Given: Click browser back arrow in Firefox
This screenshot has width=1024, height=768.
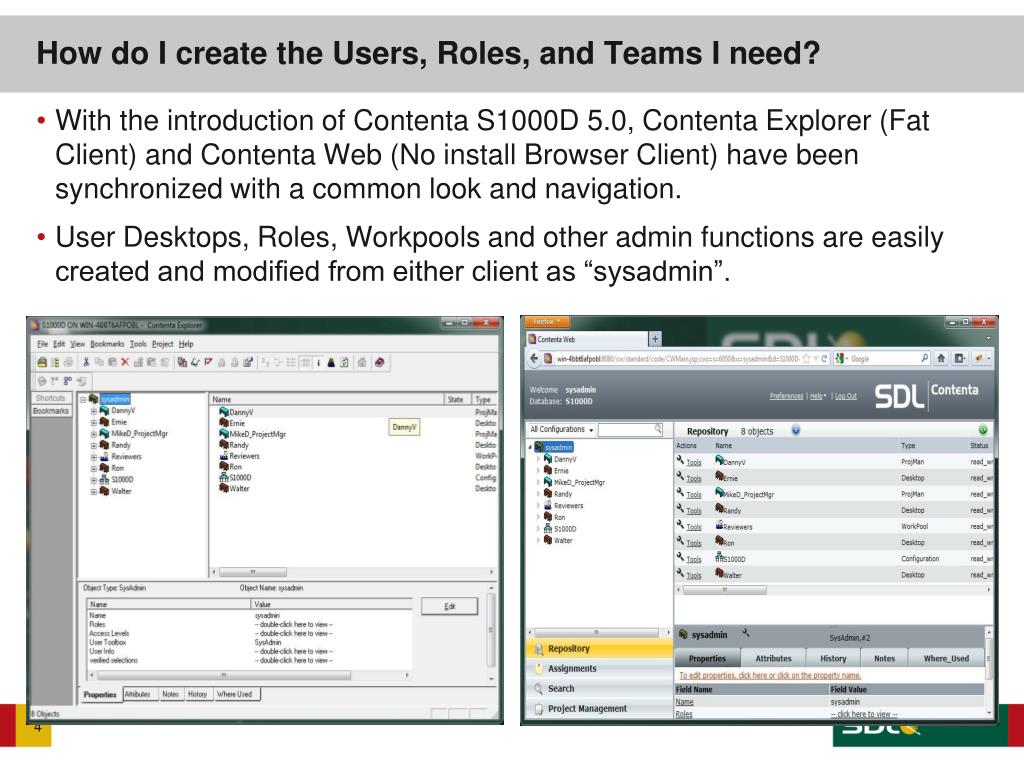Looking at the screenshot, I should pos(534,359).
